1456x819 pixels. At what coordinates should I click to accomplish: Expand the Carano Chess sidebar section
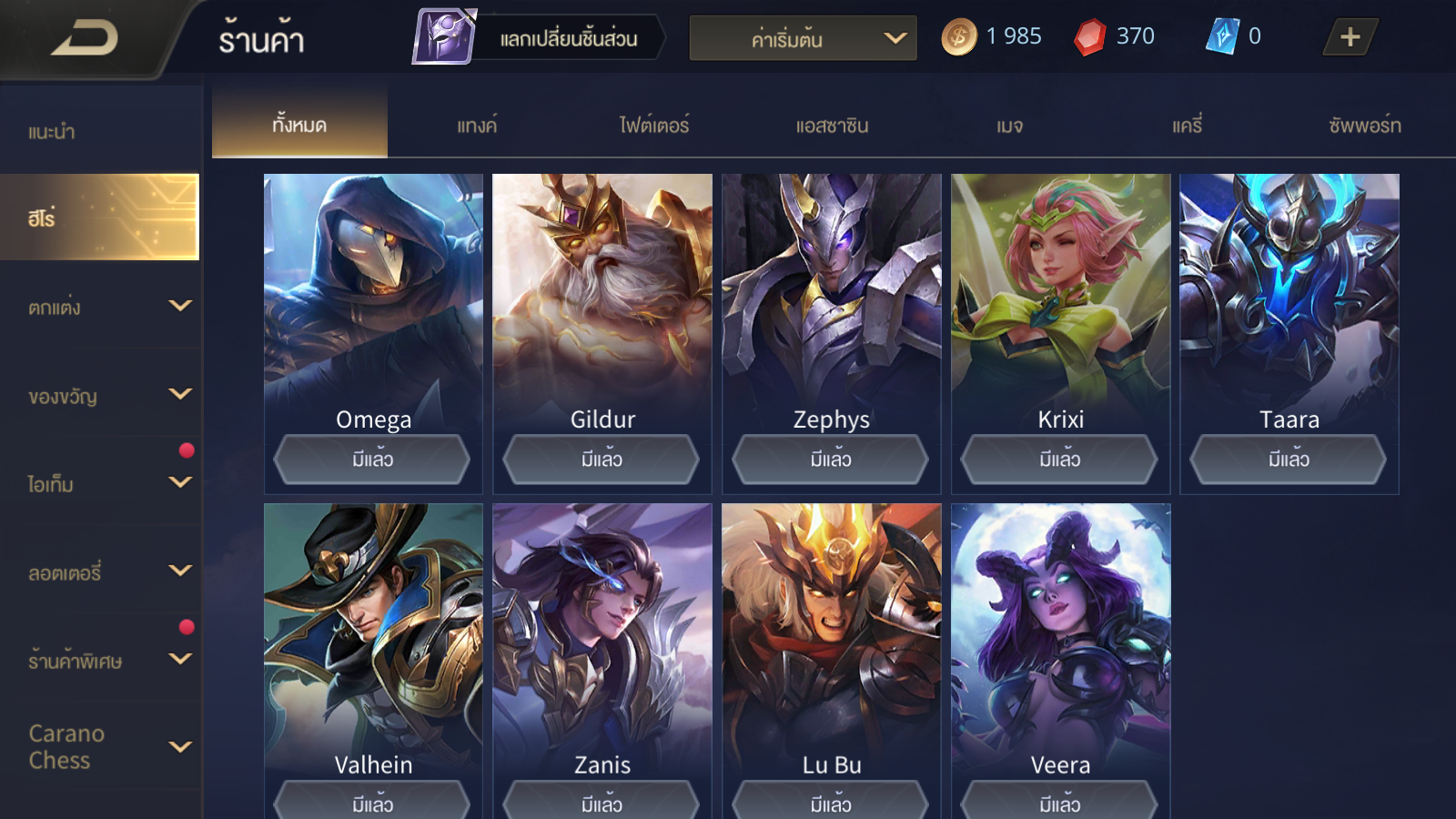100,747
